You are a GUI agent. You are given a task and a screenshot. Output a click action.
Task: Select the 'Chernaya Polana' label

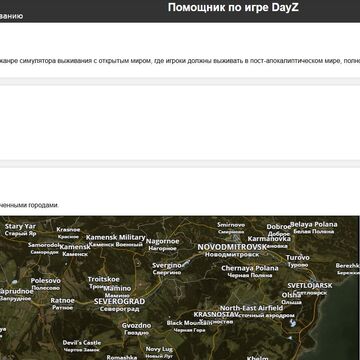click(x=250, y=268)
